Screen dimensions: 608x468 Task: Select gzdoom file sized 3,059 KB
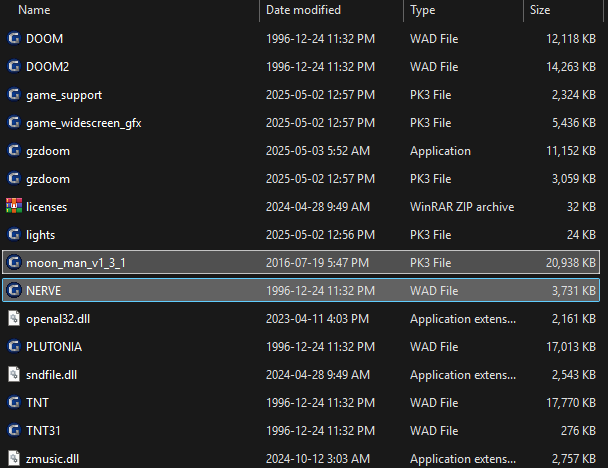click(x=48, y=179)
